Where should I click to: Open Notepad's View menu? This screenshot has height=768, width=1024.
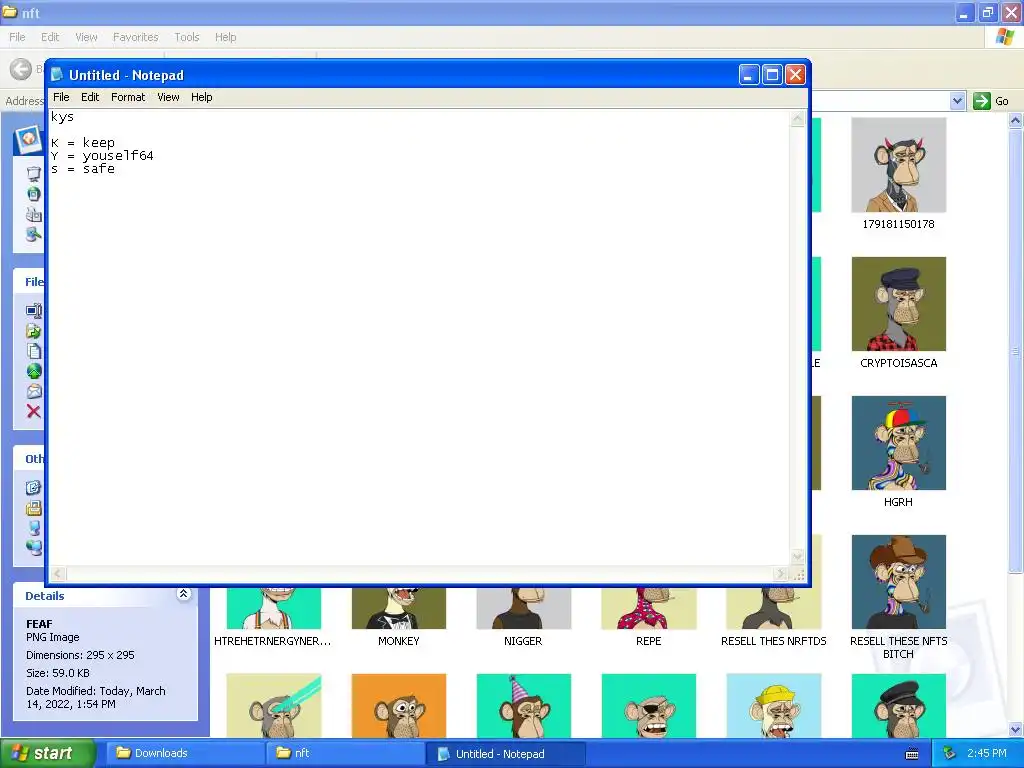168,97
